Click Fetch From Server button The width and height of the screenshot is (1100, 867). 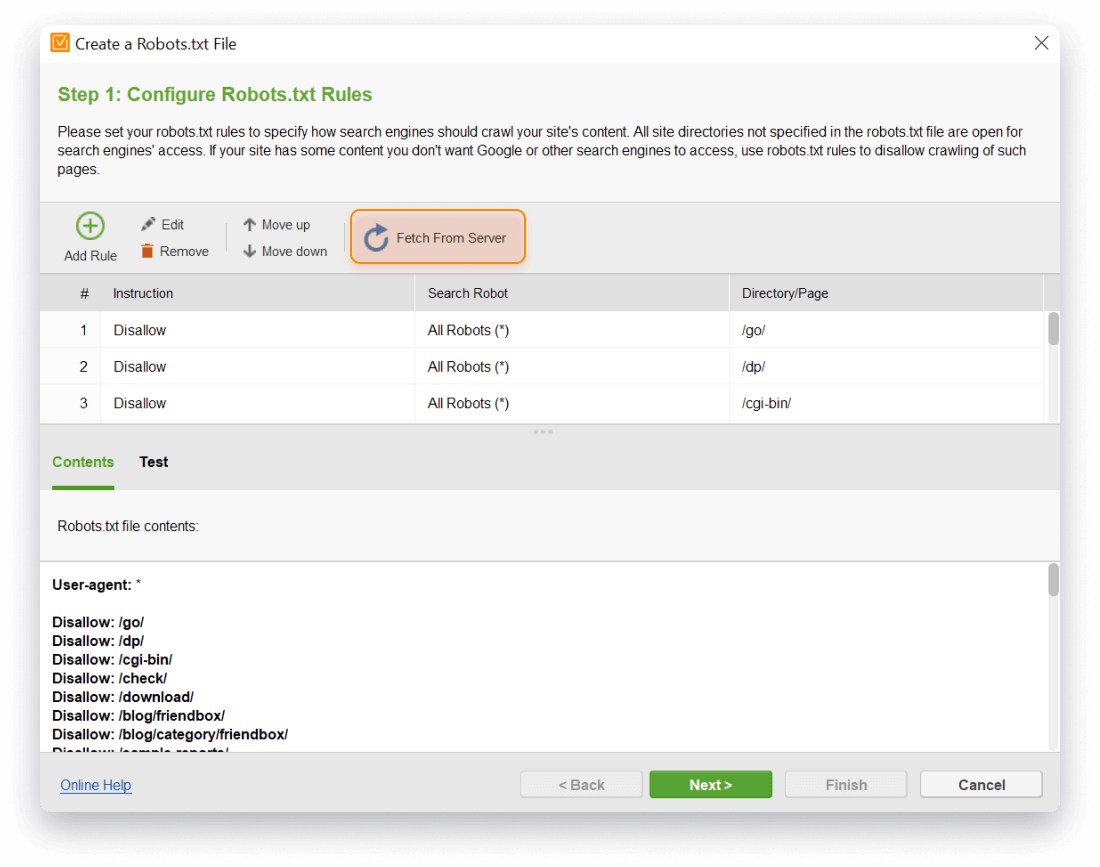coord(438,237)
